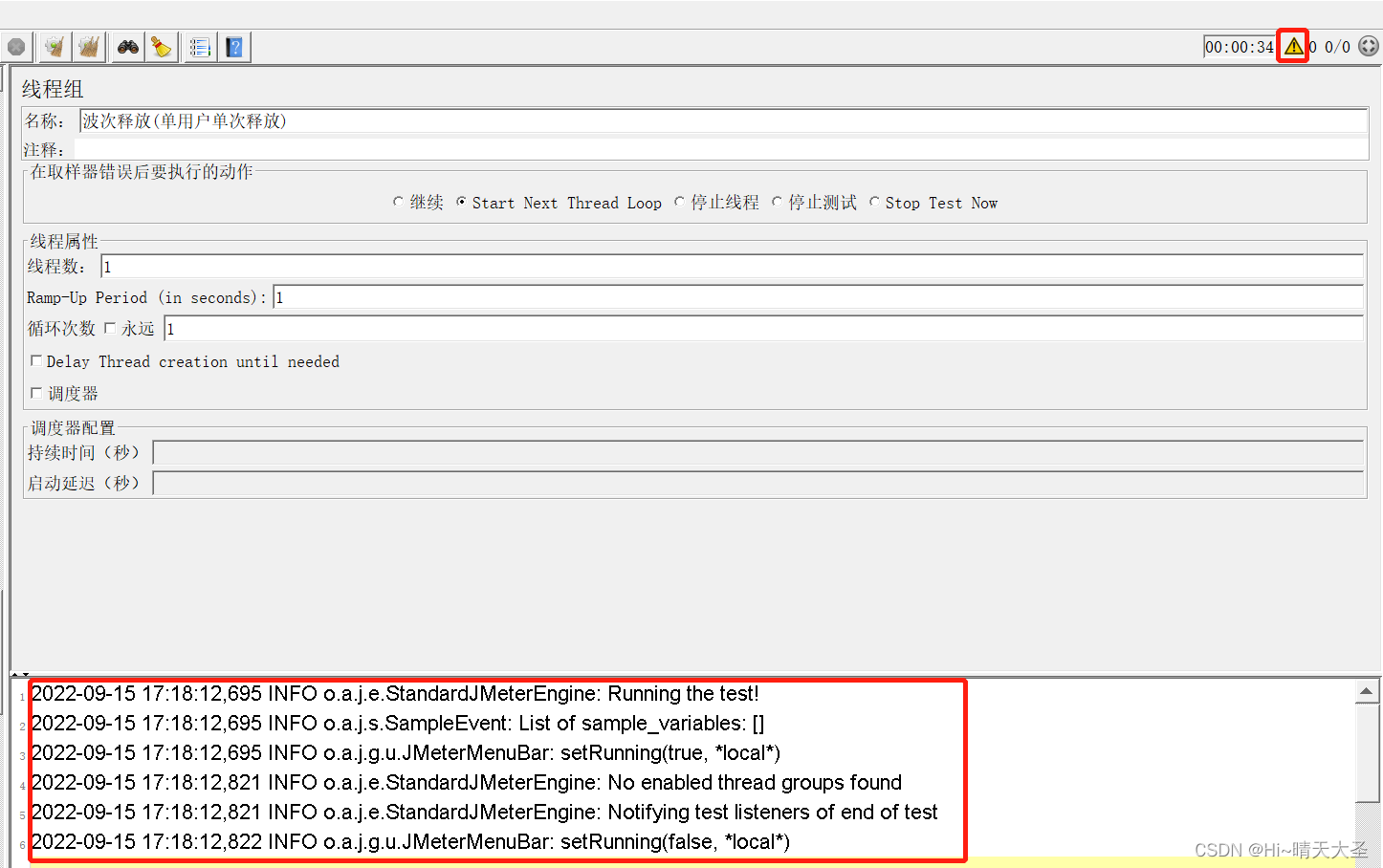Open Search with the binoculars icon
The image size is (1383, 868).
pos(128,47)
